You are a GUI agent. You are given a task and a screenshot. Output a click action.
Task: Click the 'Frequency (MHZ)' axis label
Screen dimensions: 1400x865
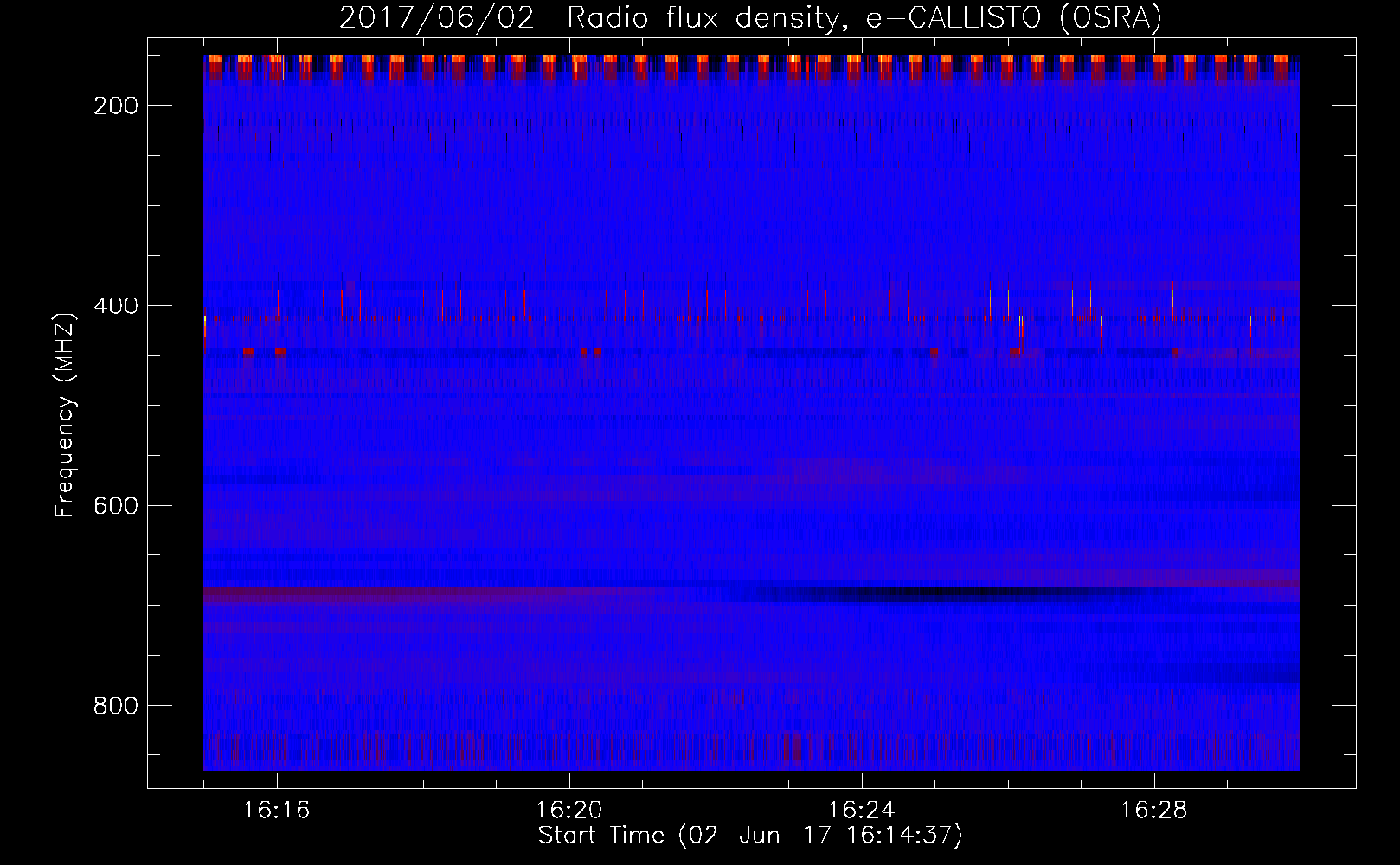65,414
